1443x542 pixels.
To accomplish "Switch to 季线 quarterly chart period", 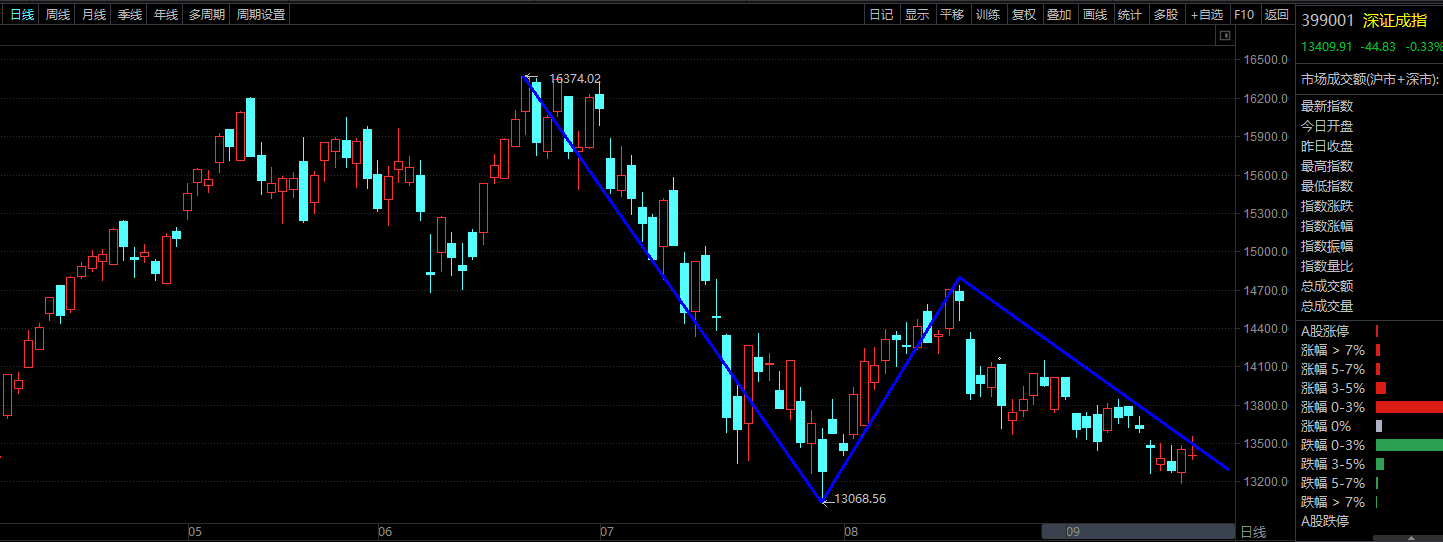I will tap(130, 15).
